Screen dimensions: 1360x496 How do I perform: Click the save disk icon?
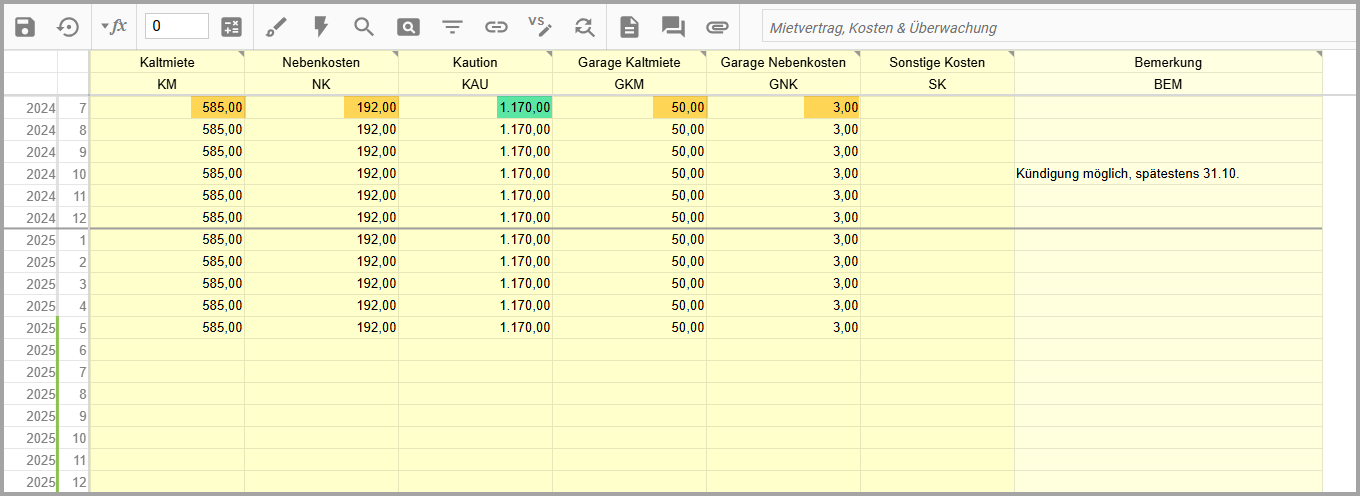click(x=25, y=27)
